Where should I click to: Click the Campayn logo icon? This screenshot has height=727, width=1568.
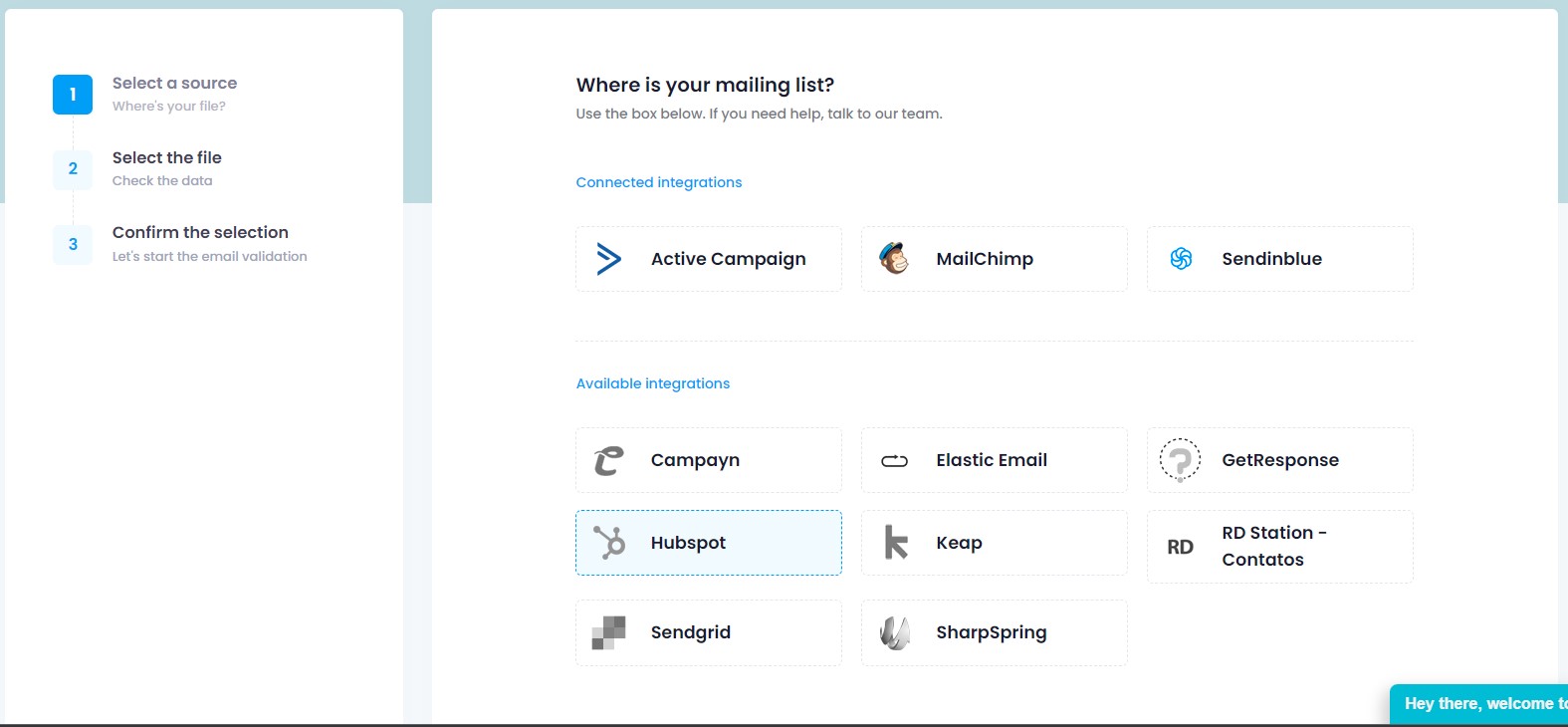(608, 460)
